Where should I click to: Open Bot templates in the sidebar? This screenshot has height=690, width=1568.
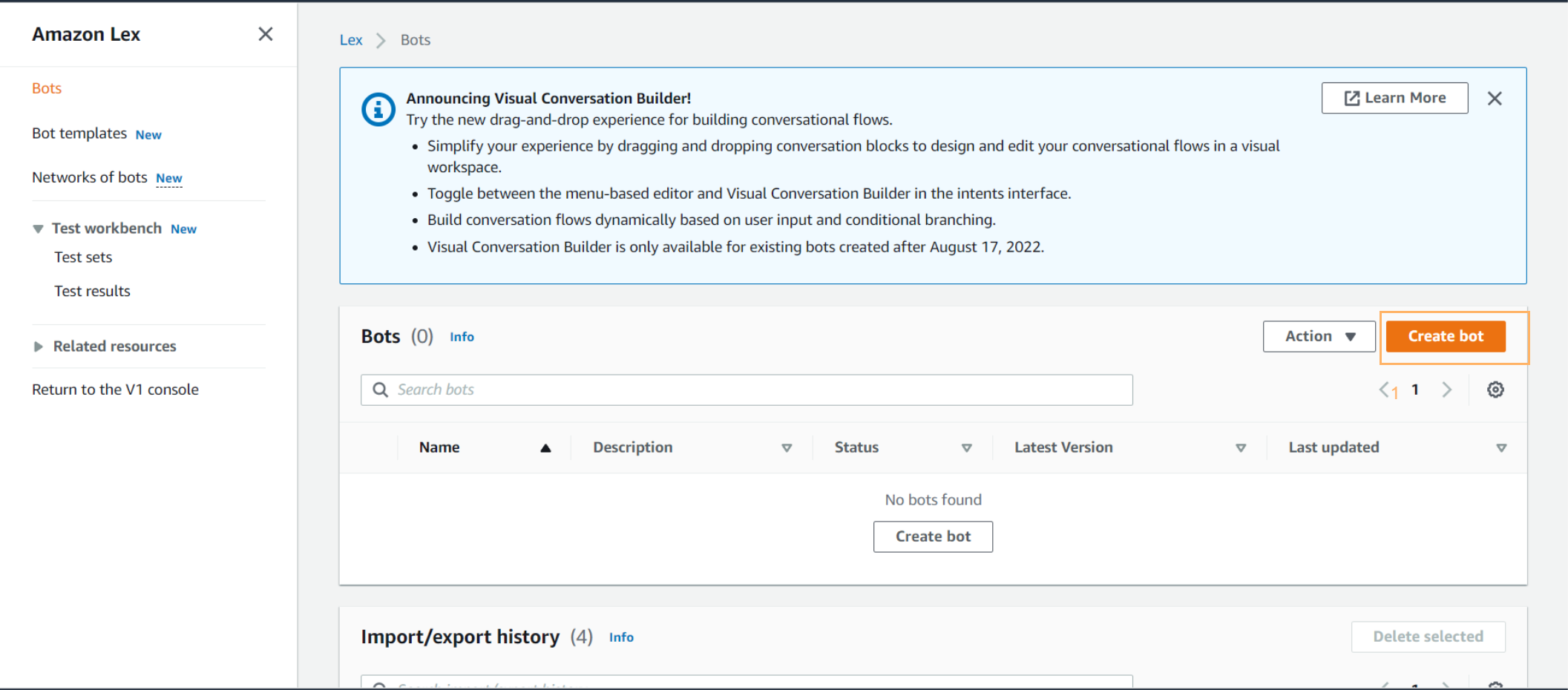coord(79,134)
